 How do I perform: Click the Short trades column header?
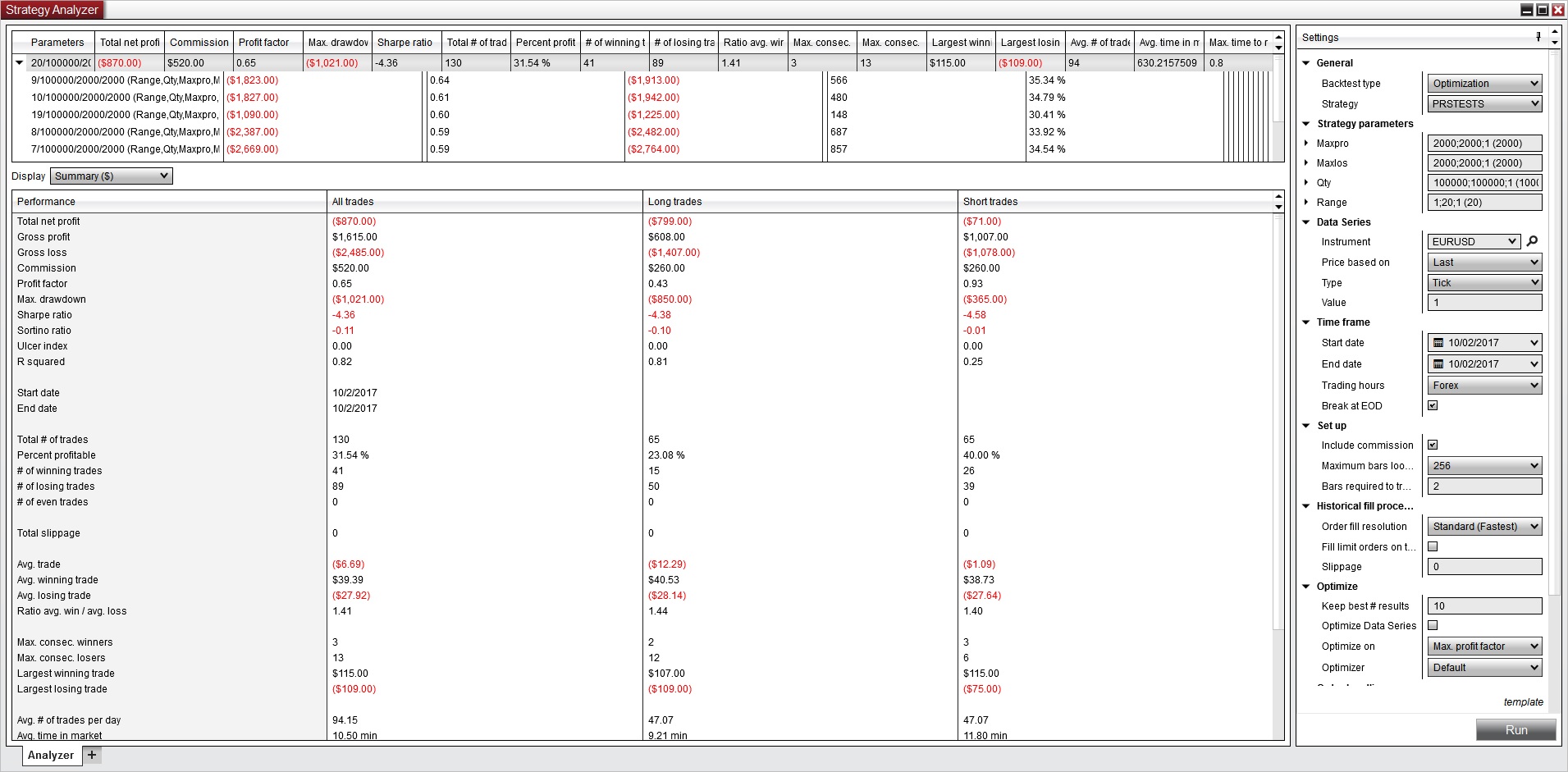coord(1115,202)
